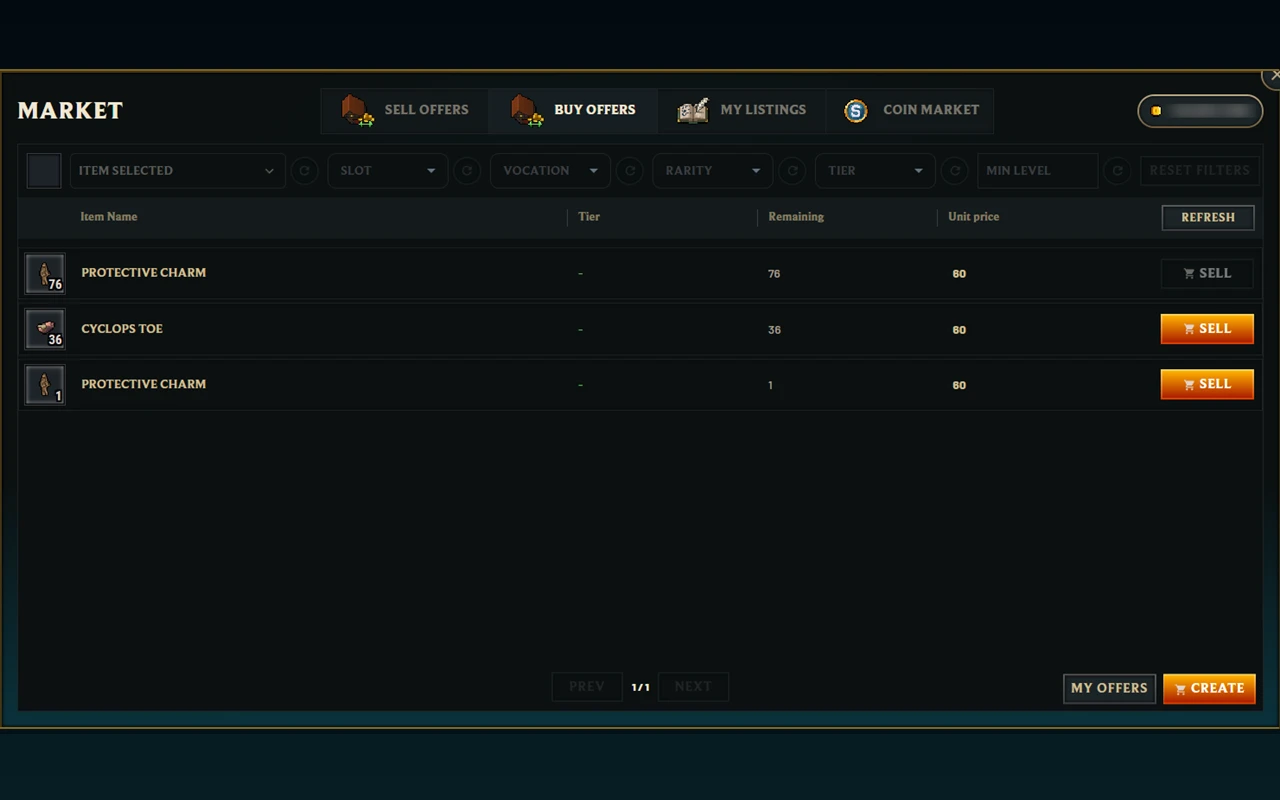Reset the Min Level filter icon
The image size is (1280, 800).
tap(1117, 171)
